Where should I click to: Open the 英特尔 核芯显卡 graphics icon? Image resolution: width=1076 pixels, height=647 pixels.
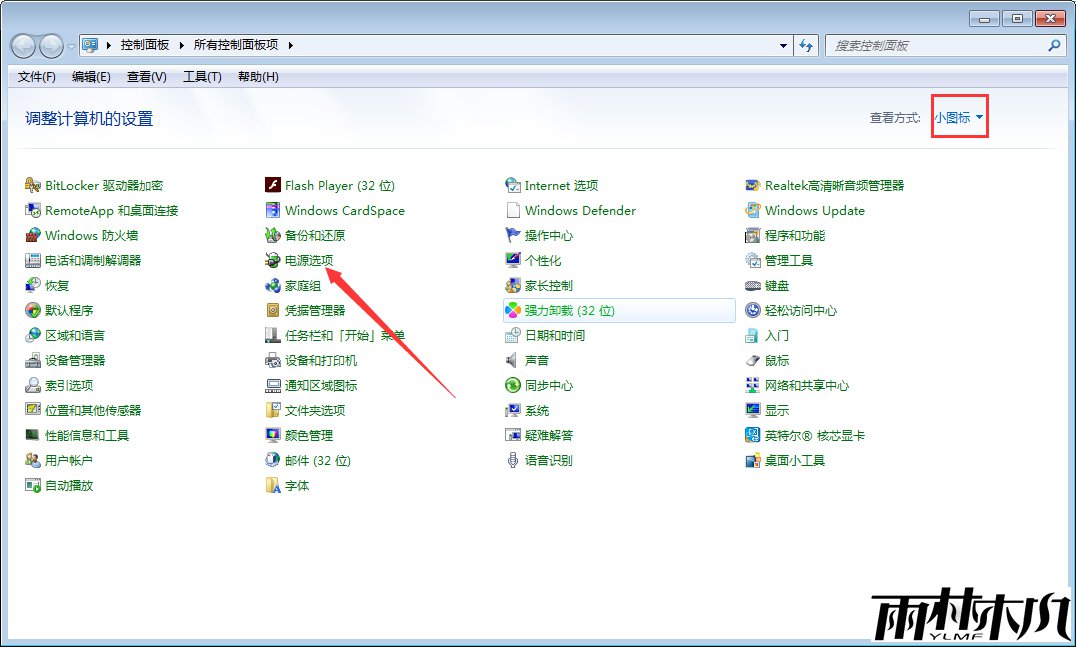[753, 436]
